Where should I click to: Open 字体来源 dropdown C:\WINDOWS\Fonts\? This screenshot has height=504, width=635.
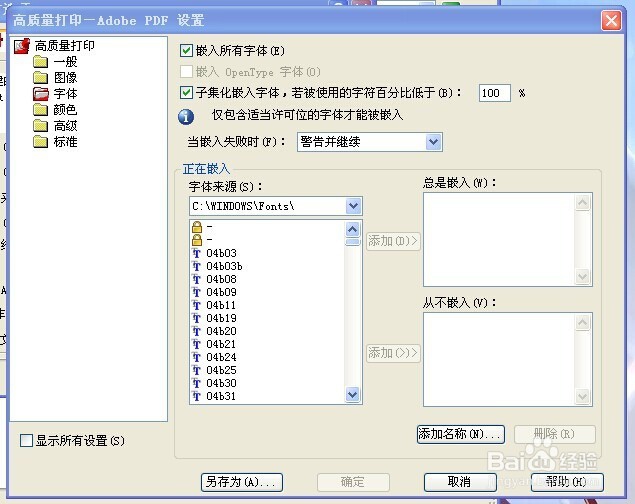(276, 206)
